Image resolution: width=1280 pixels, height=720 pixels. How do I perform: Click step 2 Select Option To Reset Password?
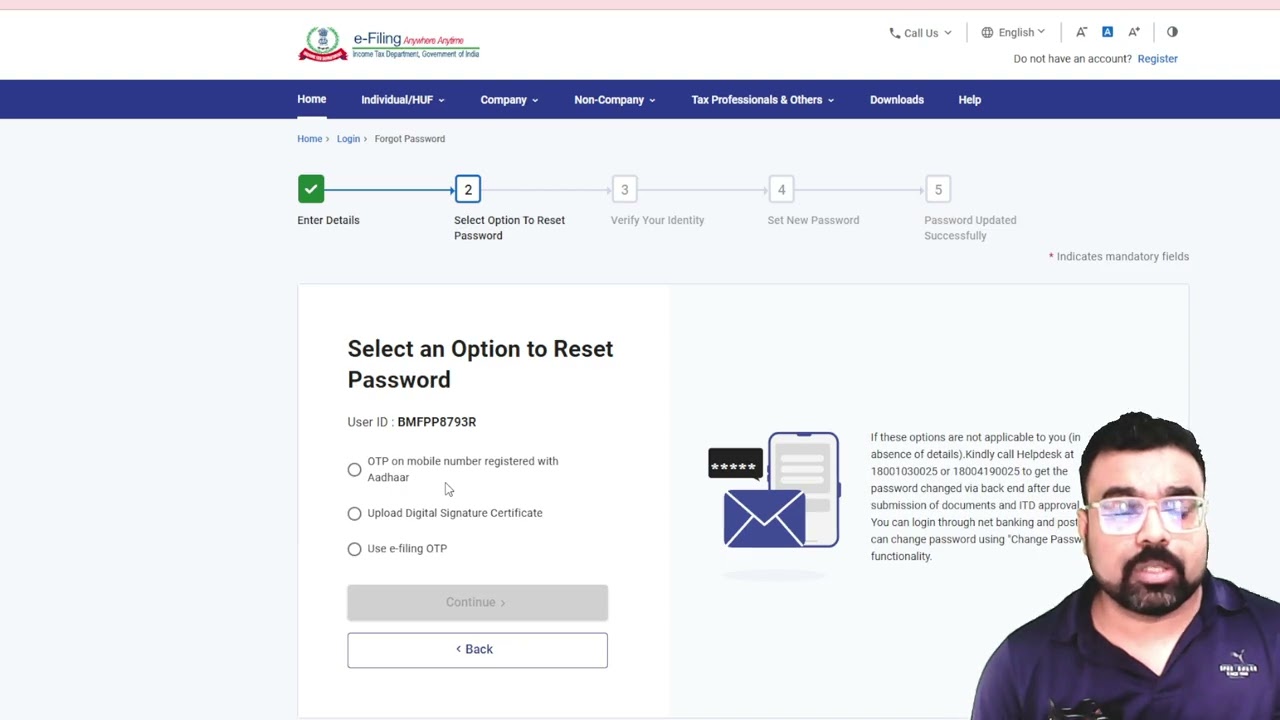coord(468,189)
